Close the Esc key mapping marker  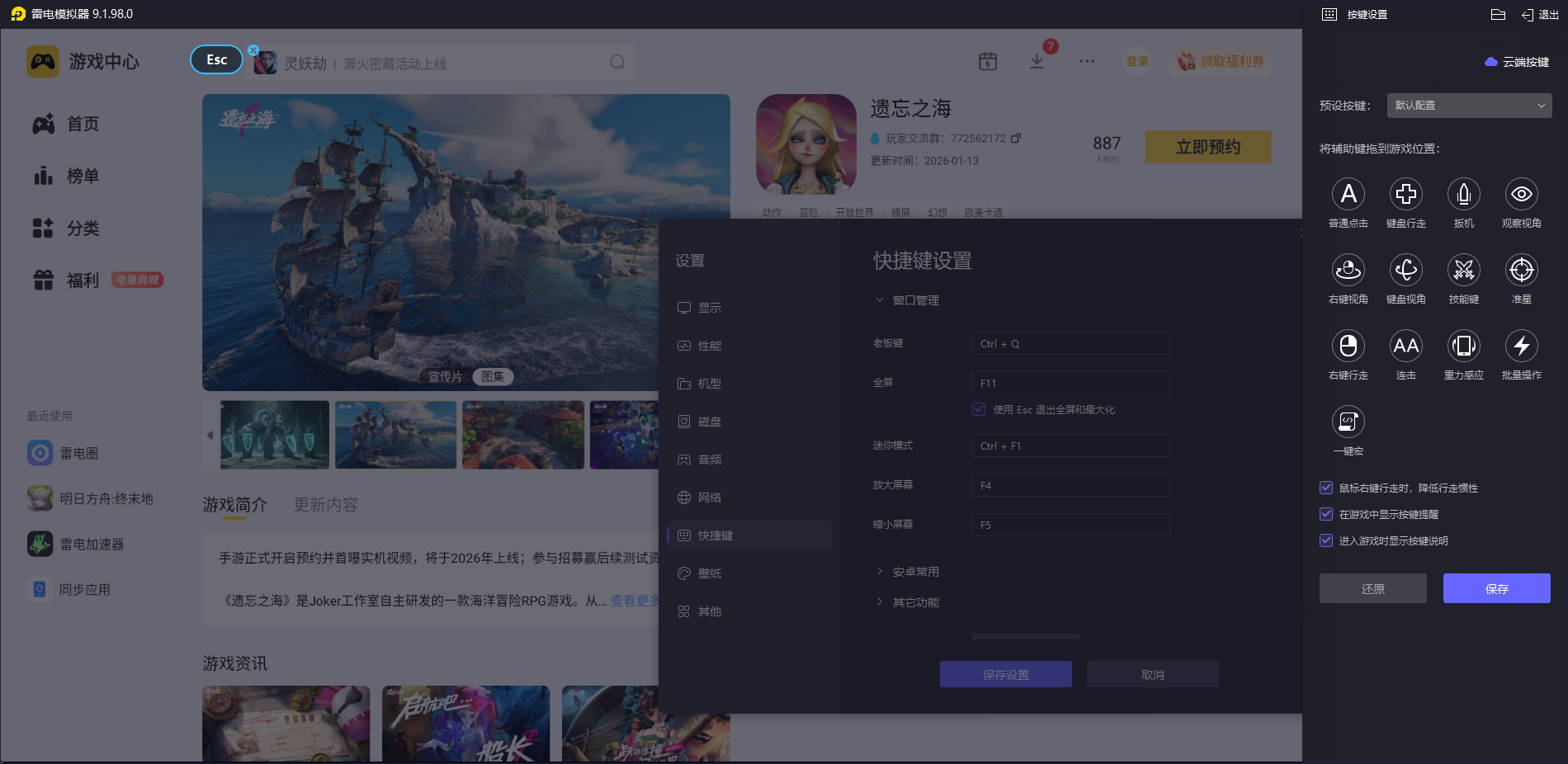pyautogui.click(x=253, y=50)
